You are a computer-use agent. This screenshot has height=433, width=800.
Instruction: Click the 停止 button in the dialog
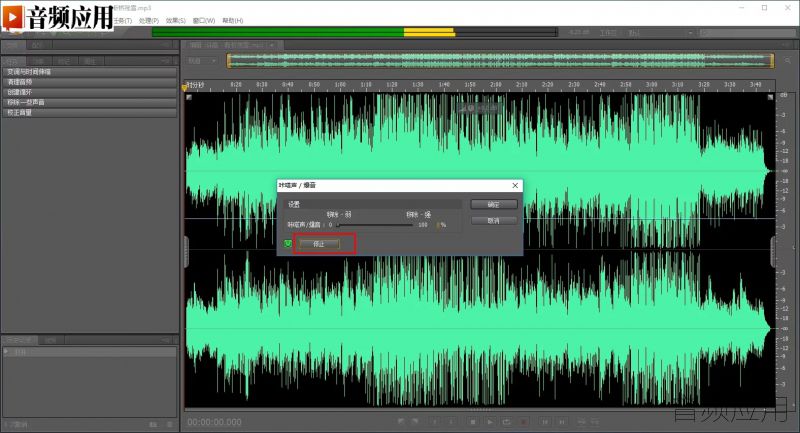point(319,244)
